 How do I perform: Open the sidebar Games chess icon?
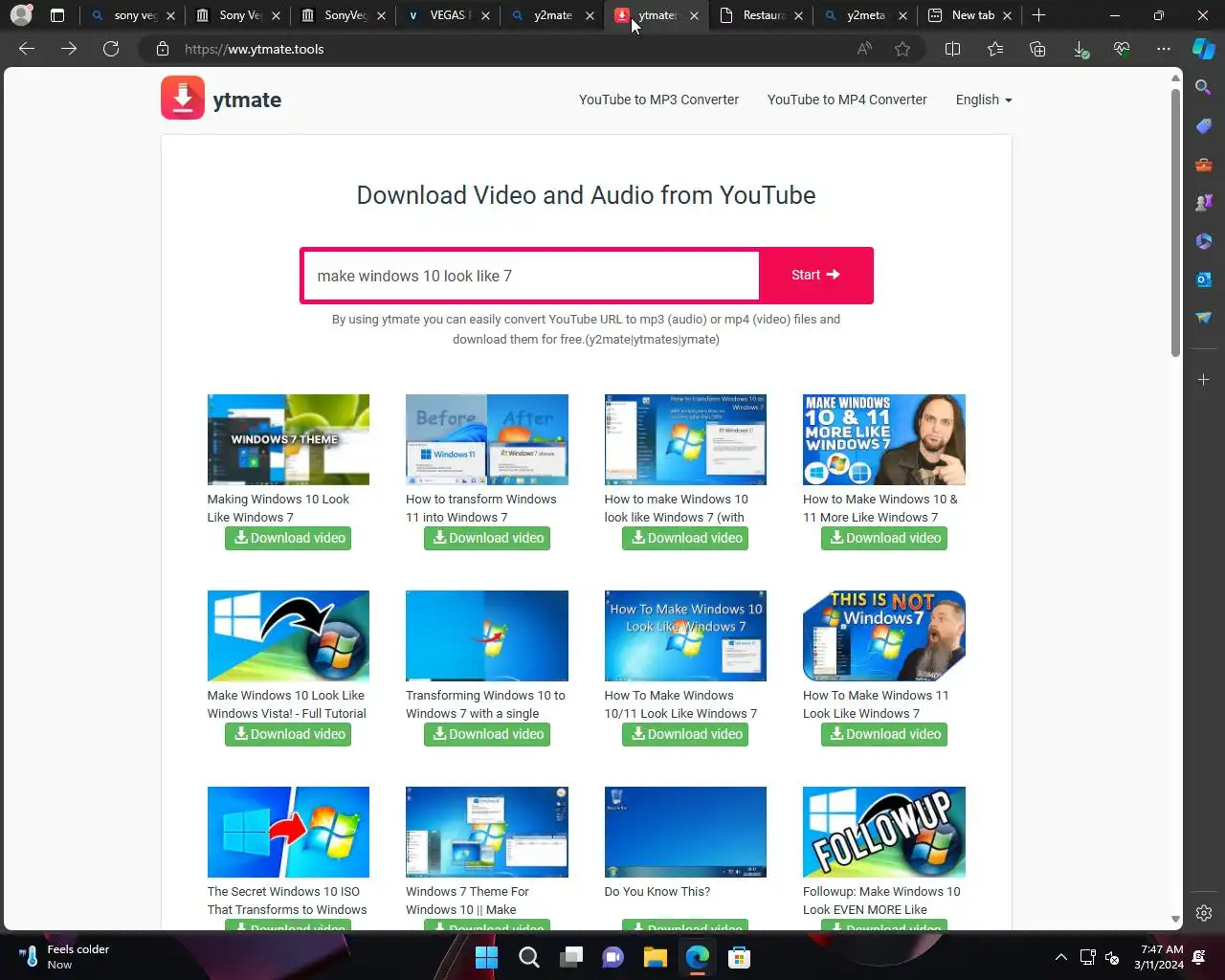[x=1204, y=203]
